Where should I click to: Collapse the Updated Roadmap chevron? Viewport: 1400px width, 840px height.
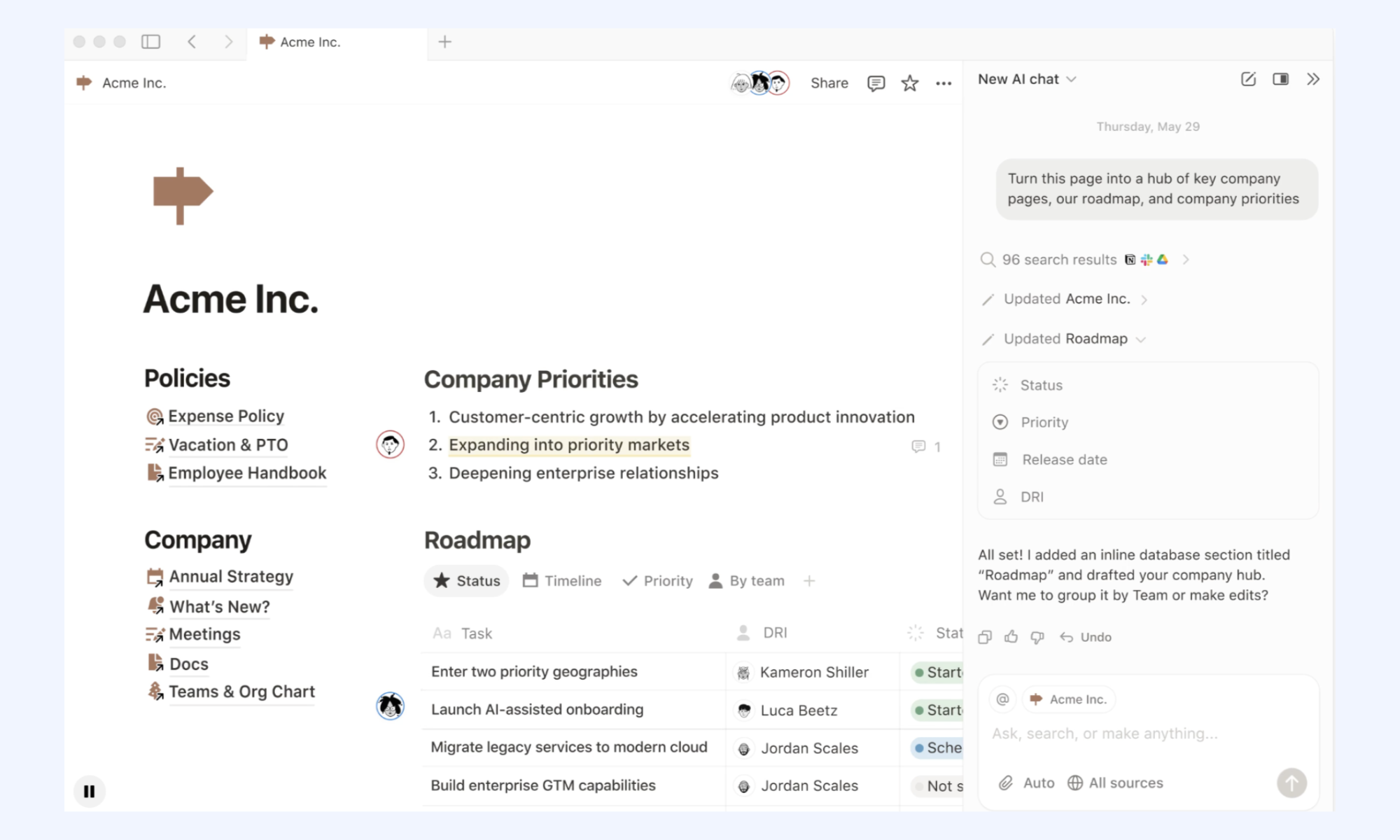point(1140,339)
